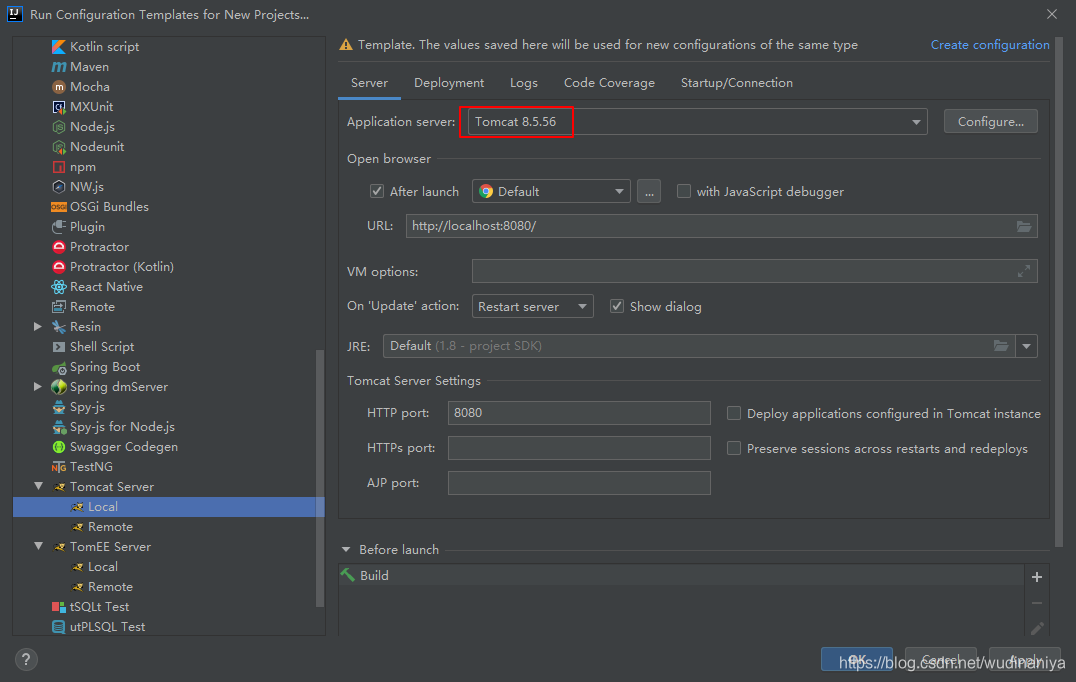Click the Spy-js icon
This screenshot has width=1076, height=682.
pyautogui.click(x=59, y=407)
